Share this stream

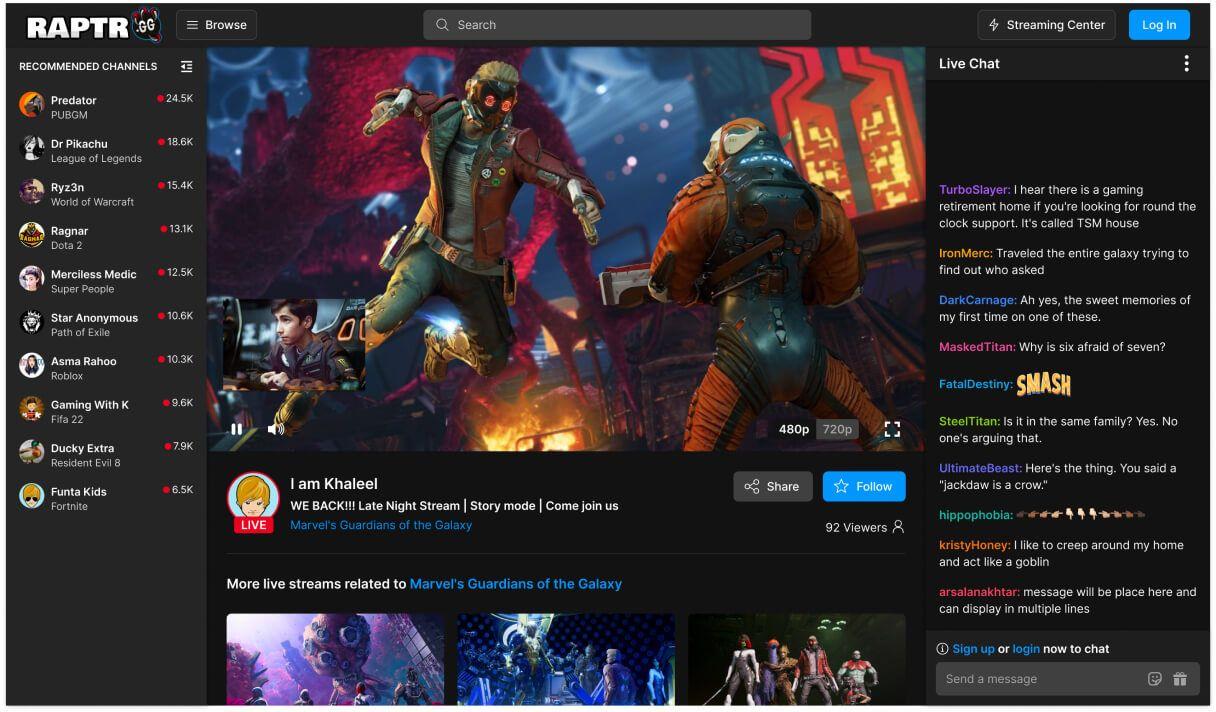tap(773, 487)
